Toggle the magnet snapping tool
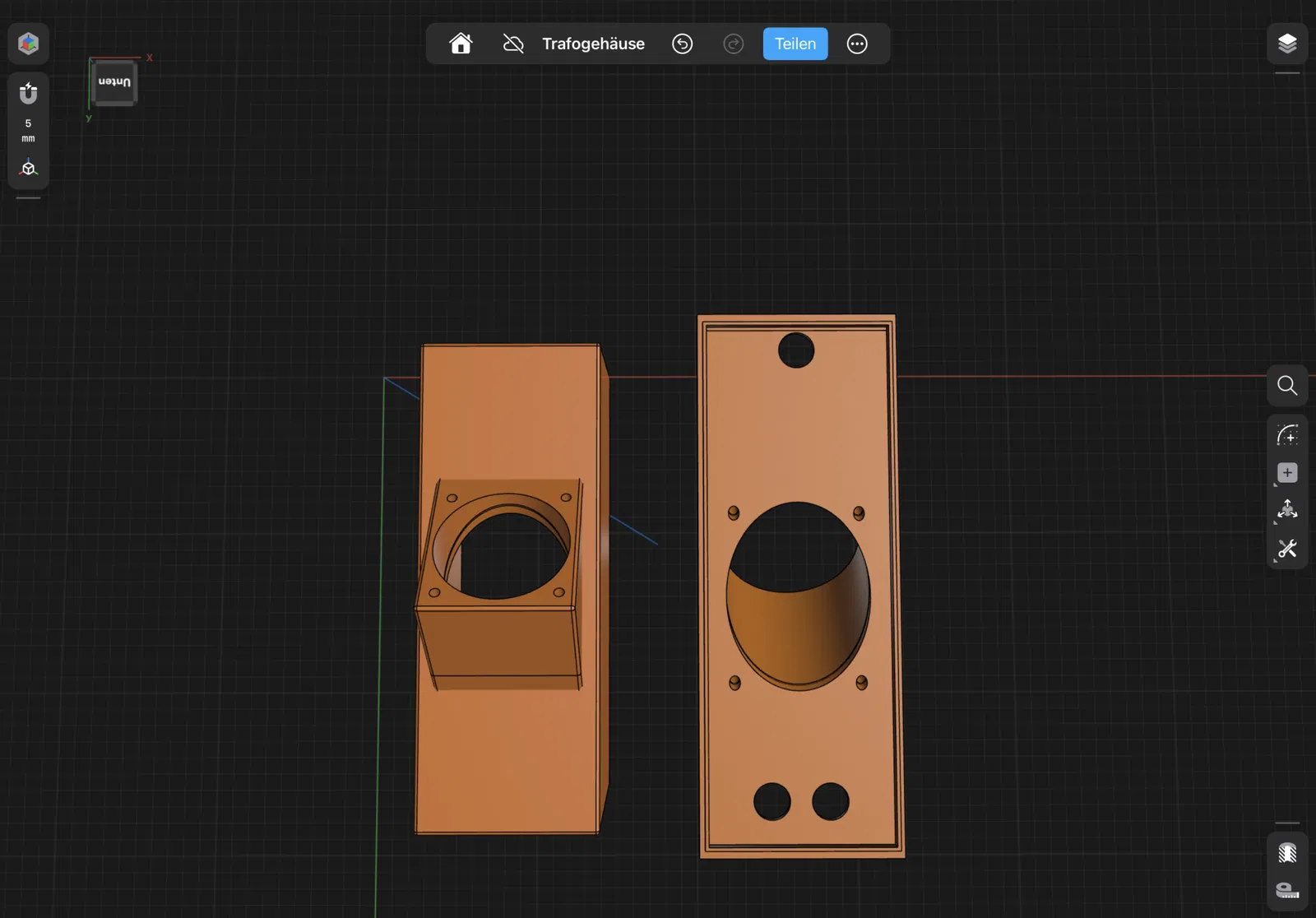 (x=29, y=93)
